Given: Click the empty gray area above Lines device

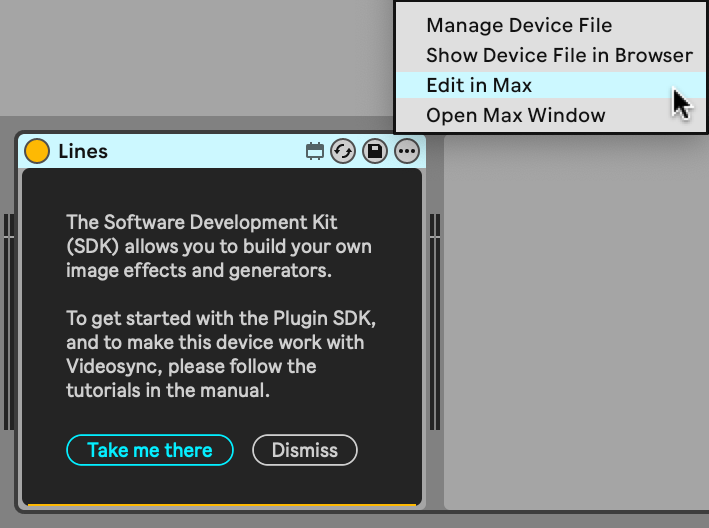Looking at the screenshot, I should [x=200, y=60].
